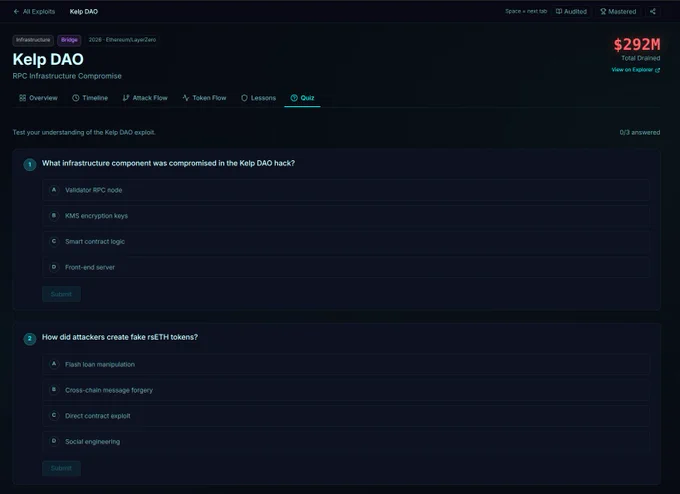
Task: Mark exploit as Mastered
Action: 618,12
